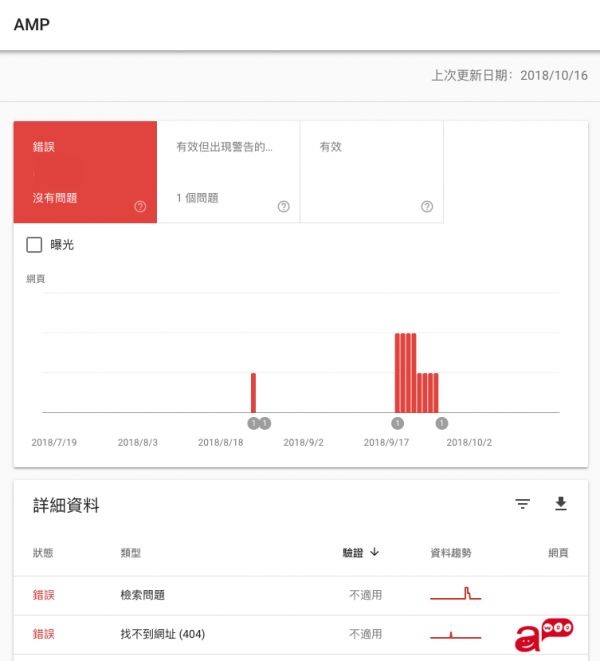The width and height of the screenshot is (600, 661).
Task: Click 不適用 in the 檢索問題 row
Action: coord(366,595)
